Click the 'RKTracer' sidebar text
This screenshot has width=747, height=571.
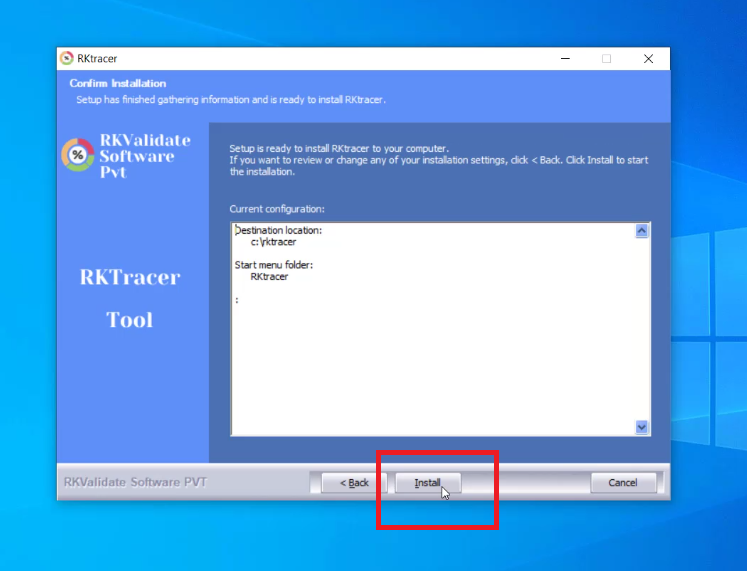tap(130, 277)
